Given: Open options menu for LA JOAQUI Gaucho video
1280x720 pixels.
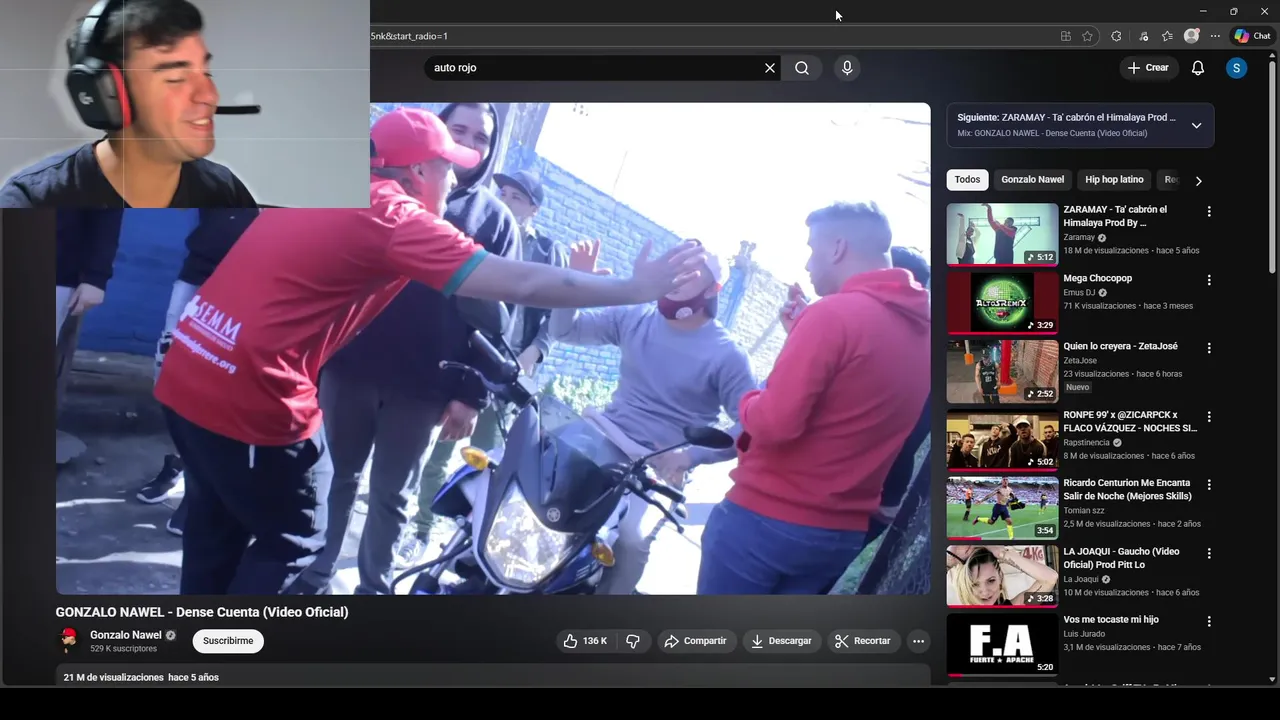Looking at the screenshot, I should 1209,553.
